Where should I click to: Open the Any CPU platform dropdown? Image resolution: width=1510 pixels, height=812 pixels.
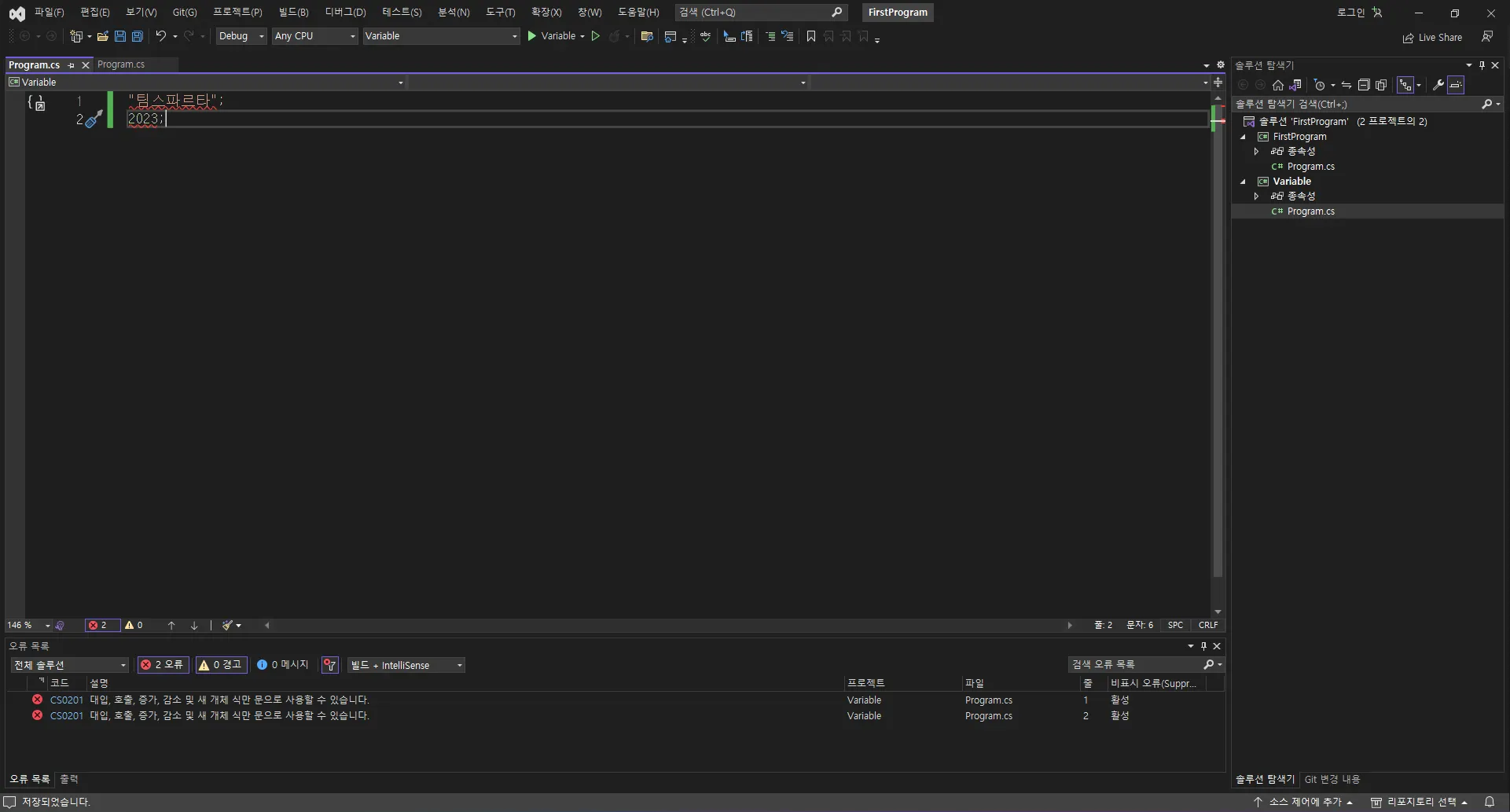[314, 36]
